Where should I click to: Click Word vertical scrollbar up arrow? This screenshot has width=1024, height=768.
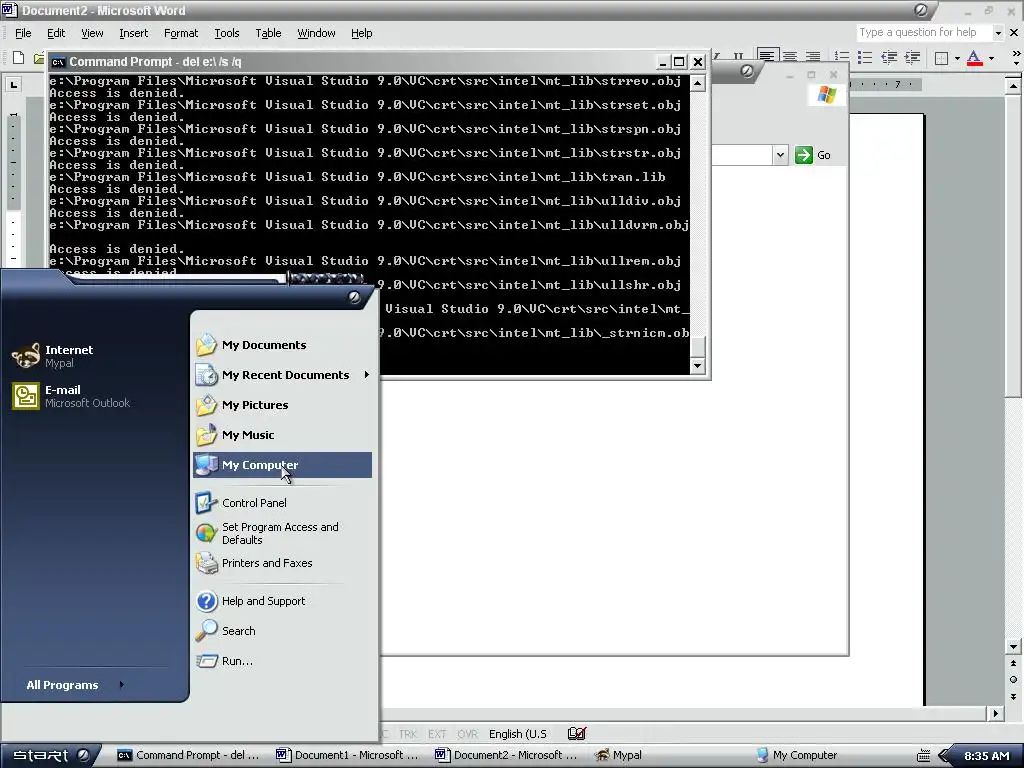point(1014,86)
